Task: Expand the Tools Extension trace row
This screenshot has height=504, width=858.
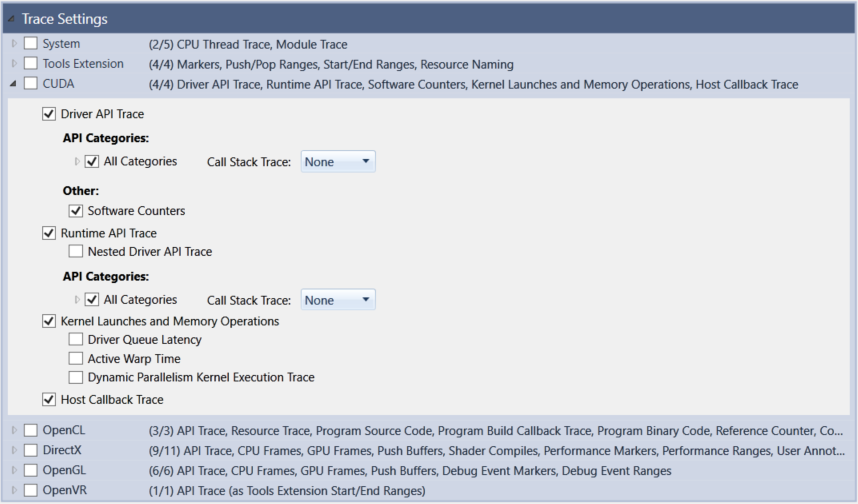Action: pos(14,63)
